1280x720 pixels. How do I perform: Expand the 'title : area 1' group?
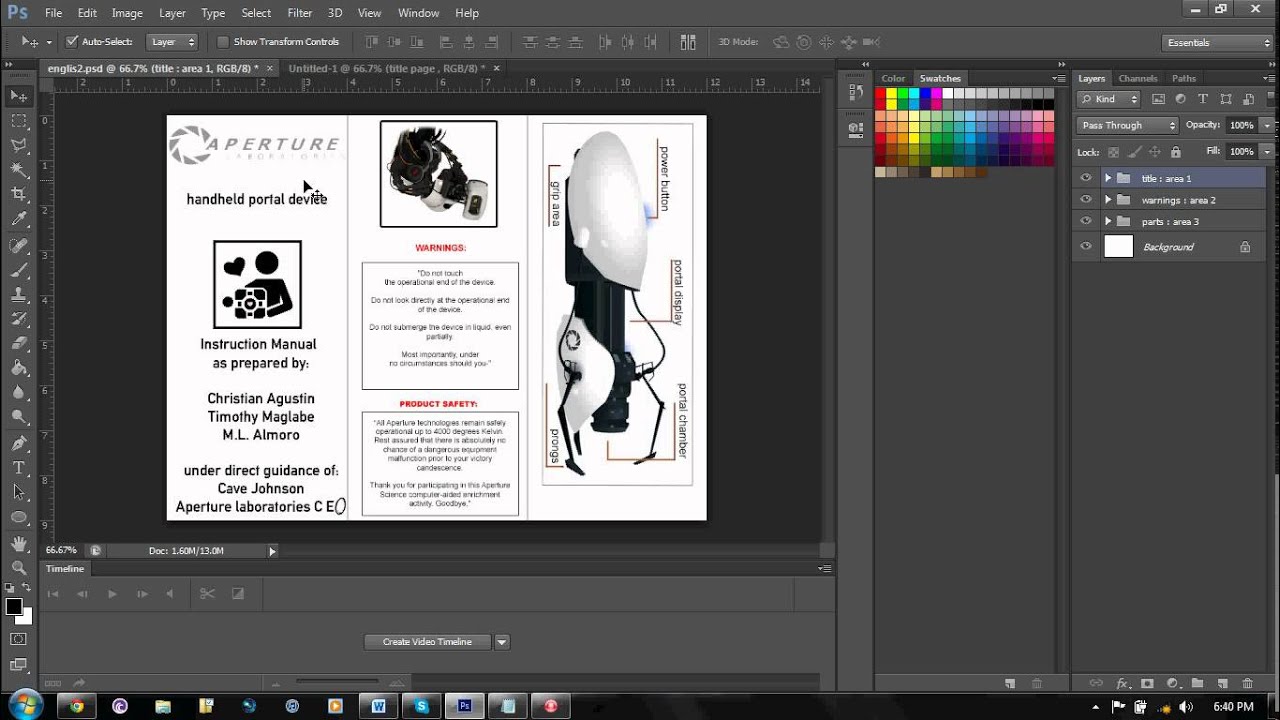click(1107, 178)
